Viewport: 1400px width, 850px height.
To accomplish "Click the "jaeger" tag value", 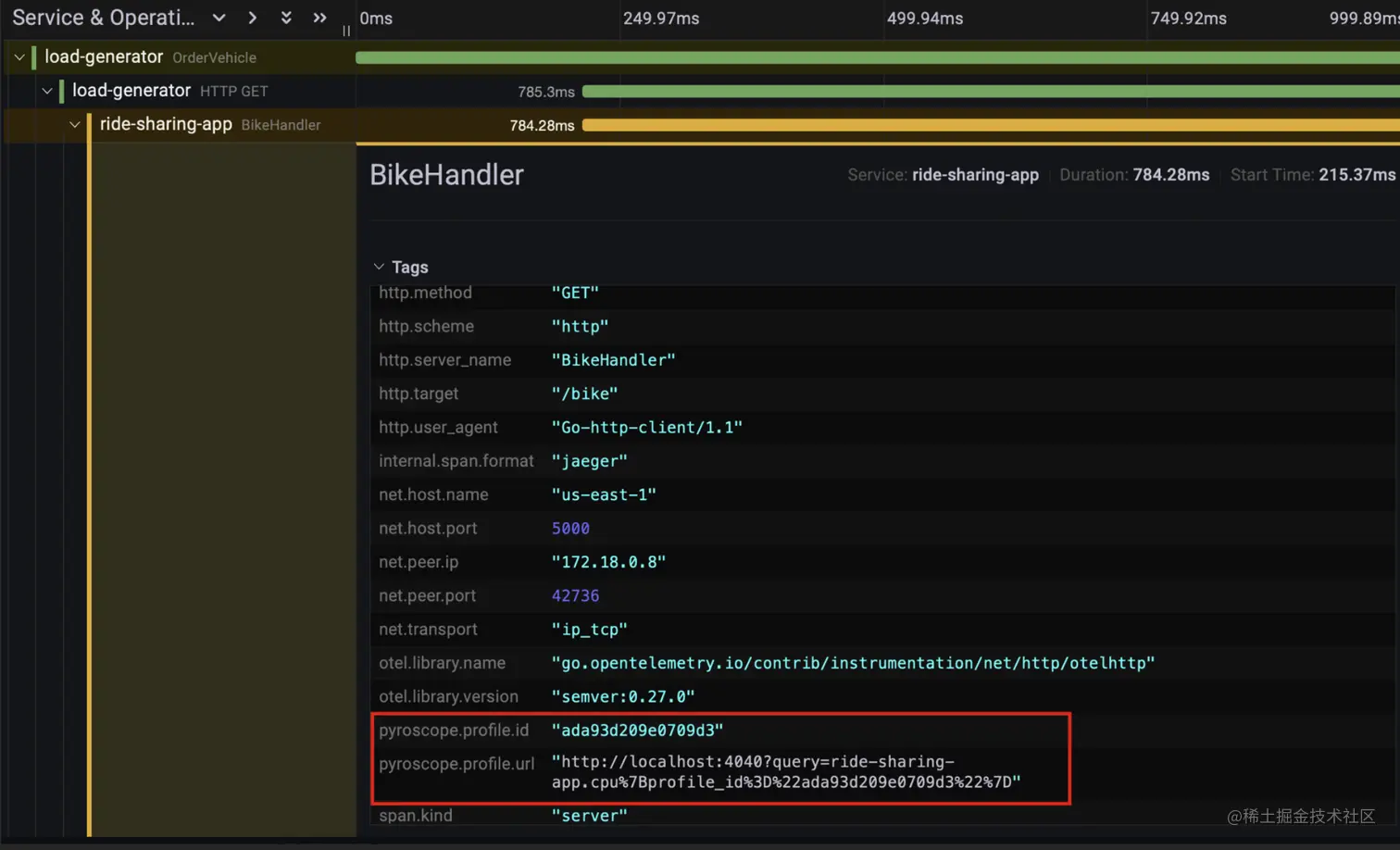I will tap(590, 461).
